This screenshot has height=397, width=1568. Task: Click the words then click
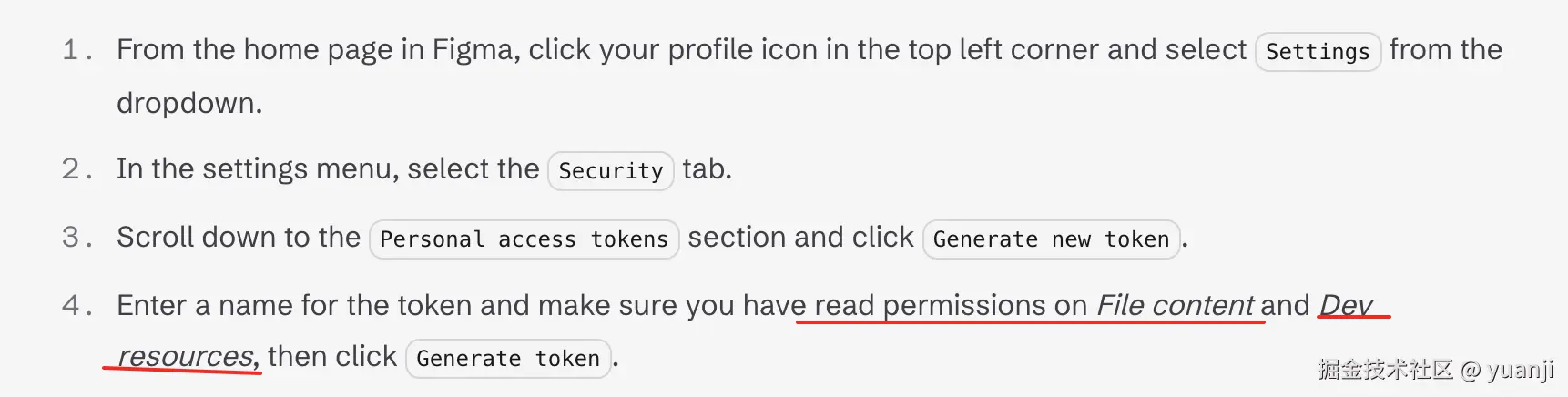[x=332, y=356]
